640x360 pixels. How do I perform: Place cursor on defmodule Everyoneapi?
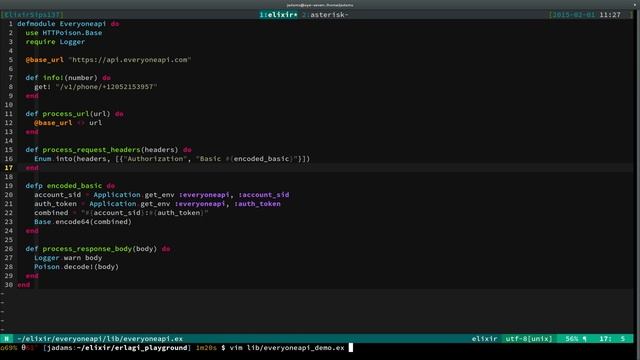click(61, 24)
